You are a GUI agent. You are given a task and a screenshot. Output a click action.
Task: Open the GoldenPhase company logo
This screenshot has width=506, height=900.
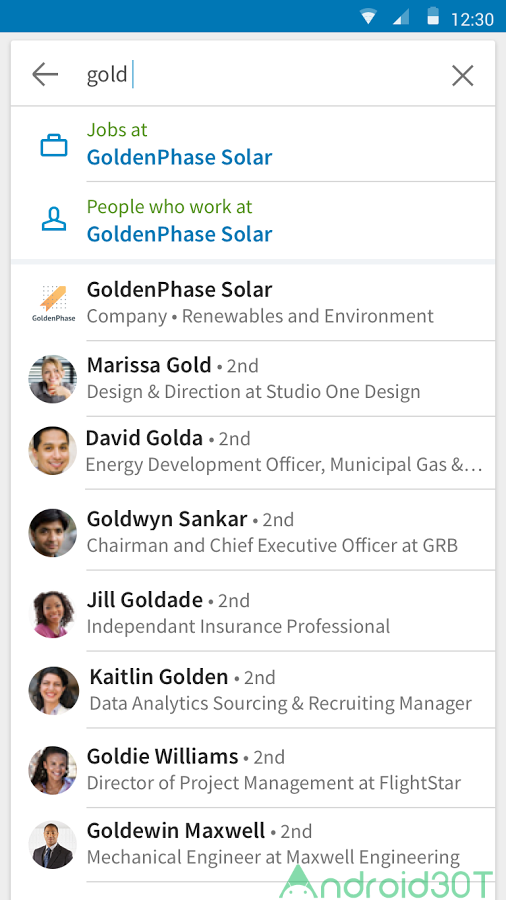coord(53,302)
